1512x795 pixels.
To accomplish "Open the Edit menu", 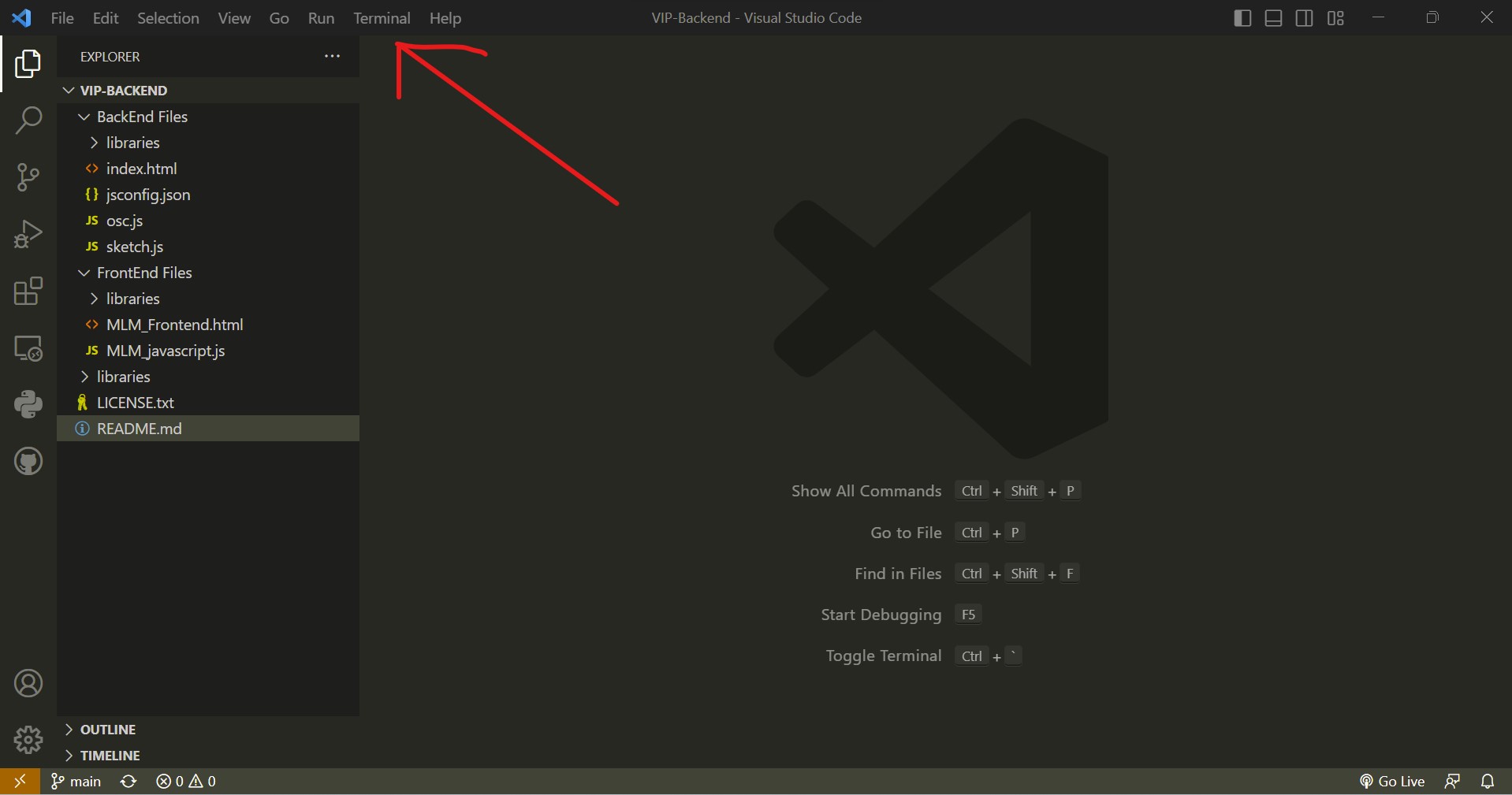I will tap(106, 18).
